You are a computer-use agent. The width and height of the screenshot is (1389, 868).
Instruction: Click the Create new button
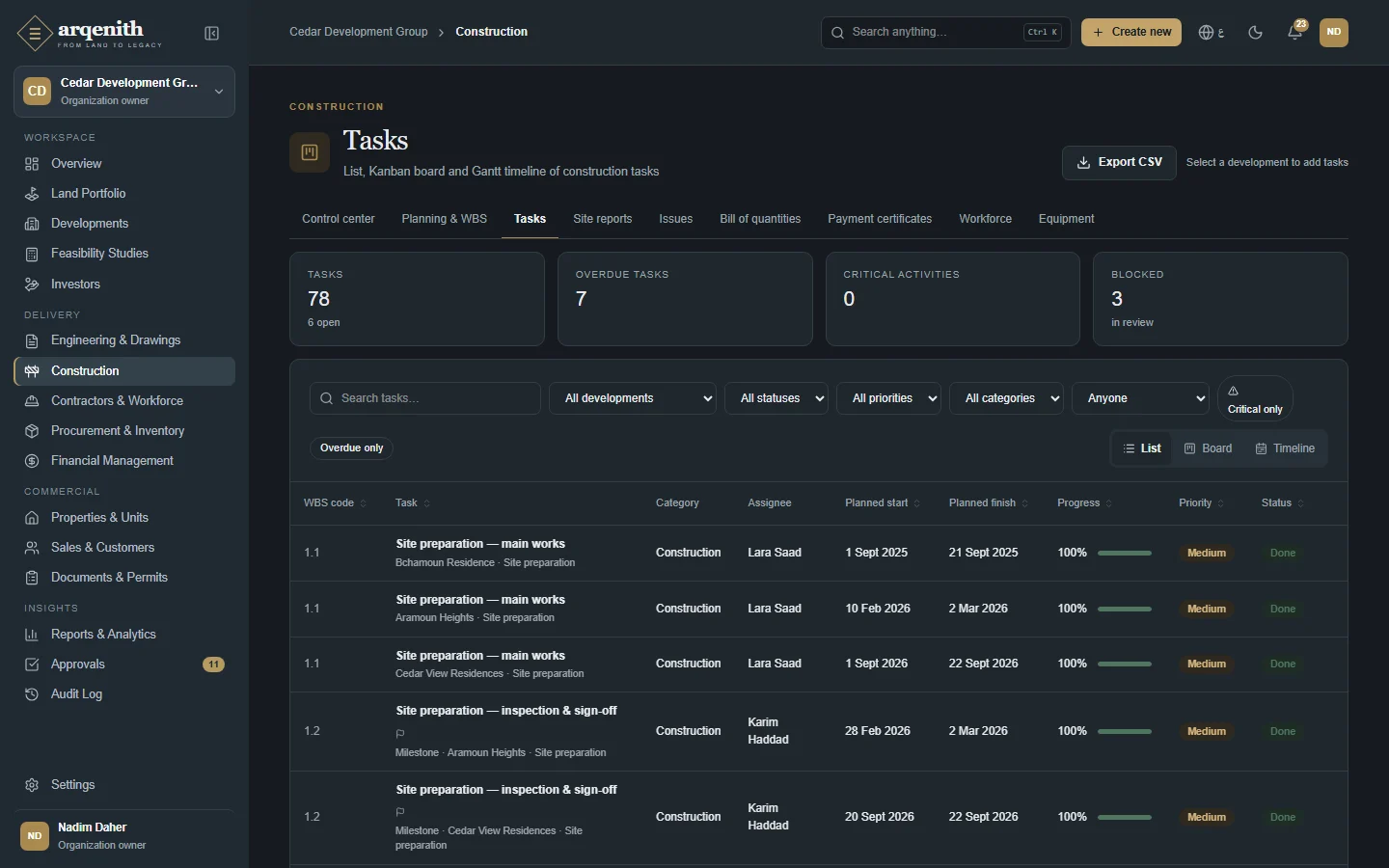coord(1131,32)
